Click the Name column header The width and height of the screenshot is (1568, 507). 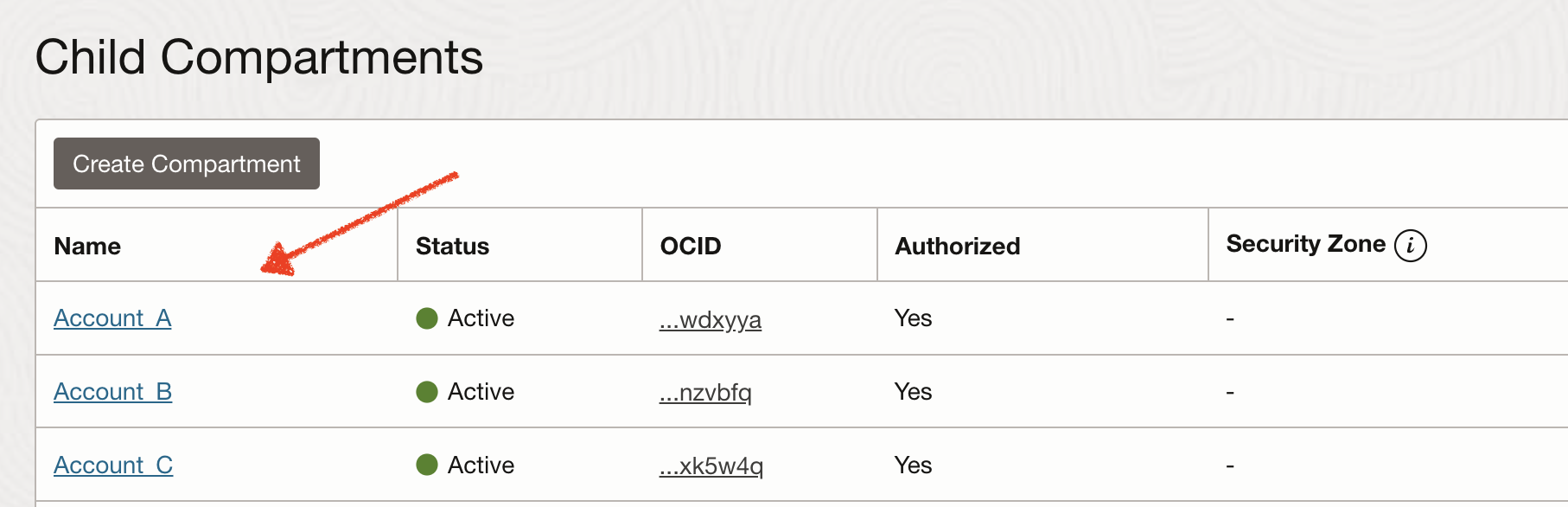click(x=87, y=247)
